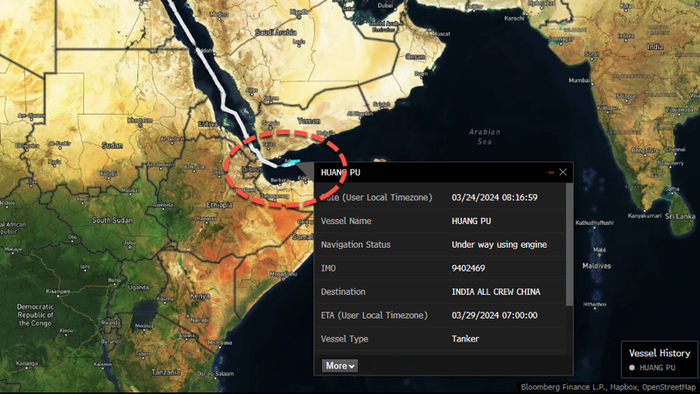Click the Kenya map label

pyautogui.click(x=200, y=296)
